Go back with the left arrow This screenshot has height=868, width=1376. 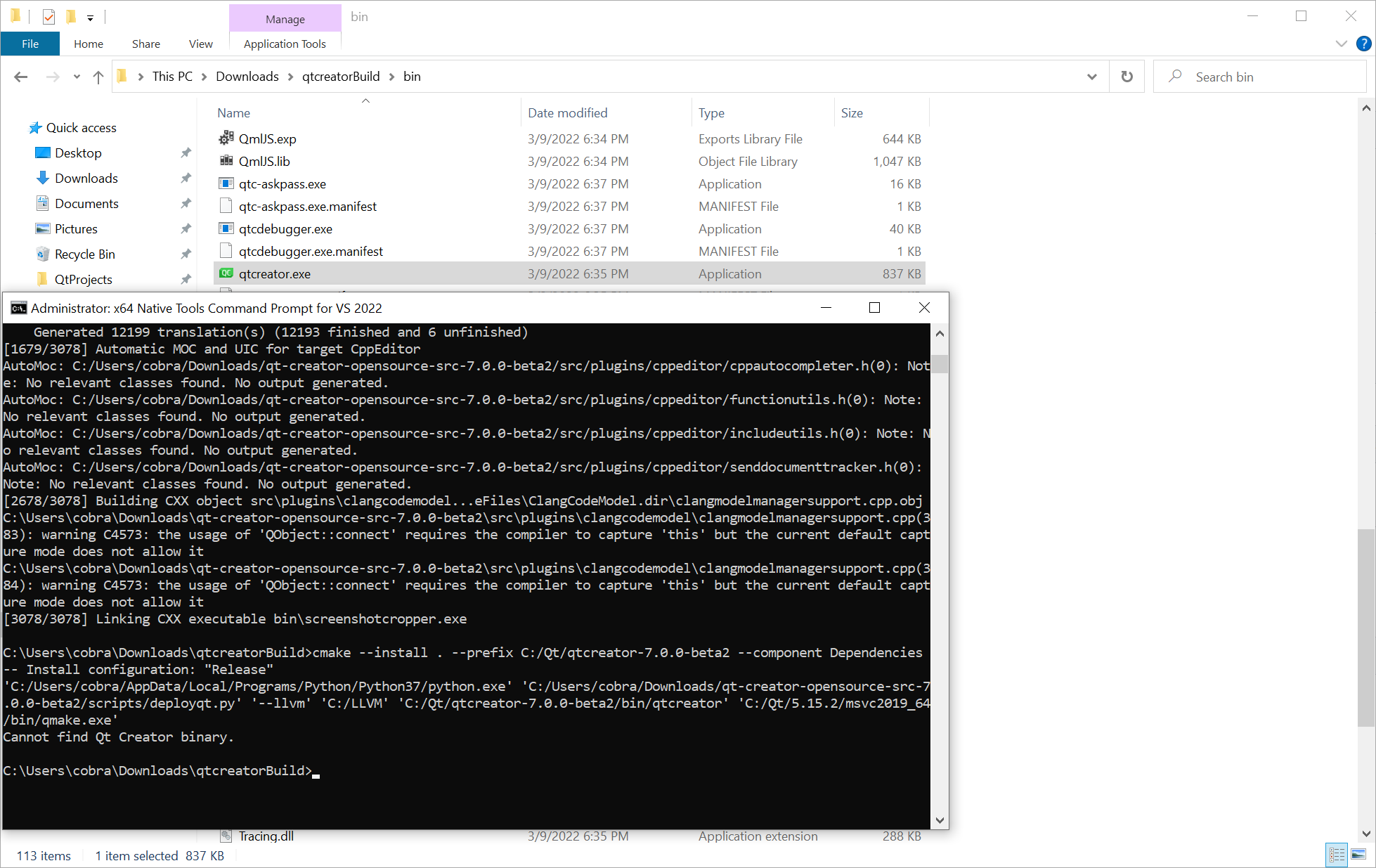coord(21,77)
